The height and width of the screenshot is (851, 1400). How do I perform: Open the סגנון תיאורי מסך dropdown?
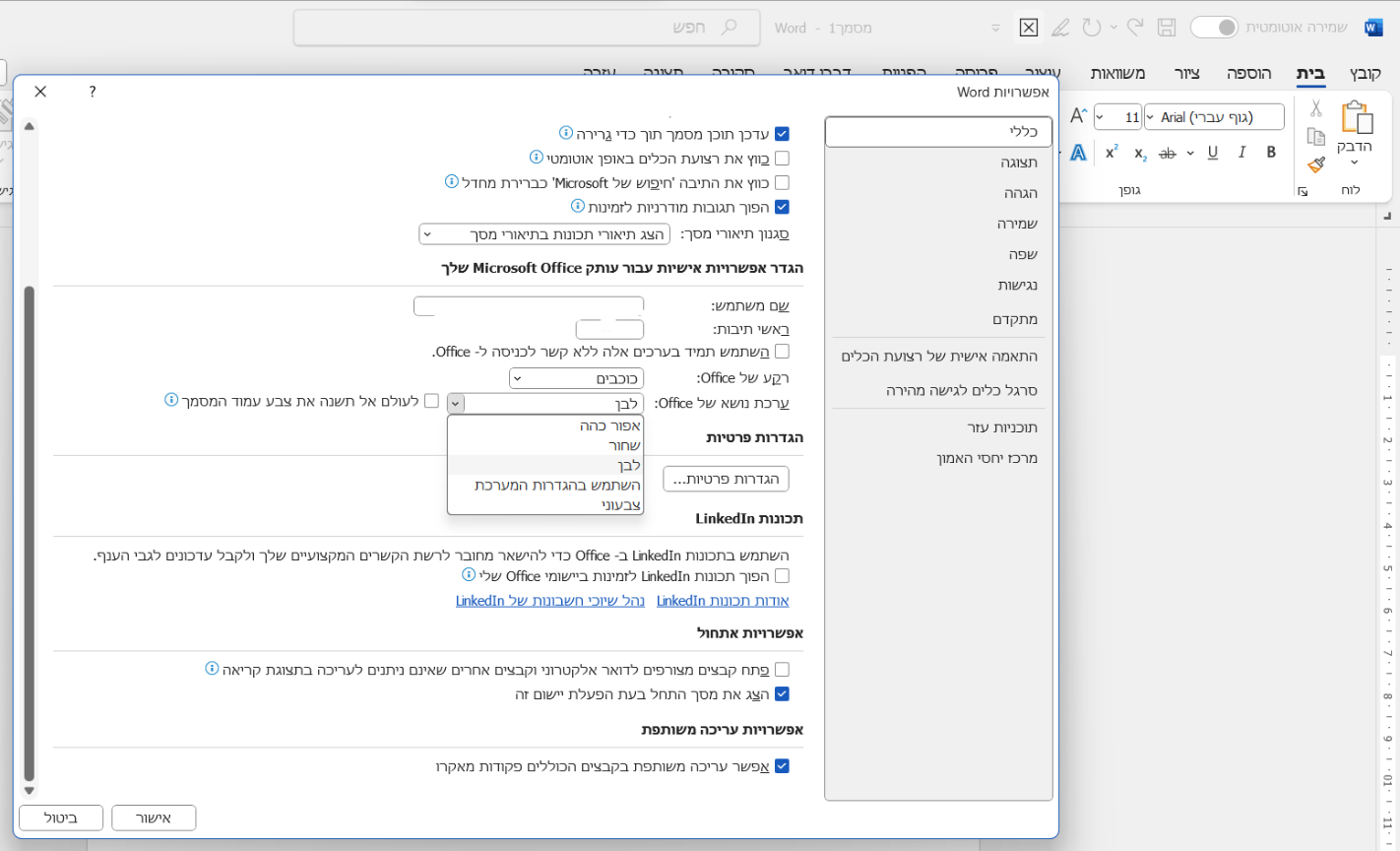[x=544, y=234]
